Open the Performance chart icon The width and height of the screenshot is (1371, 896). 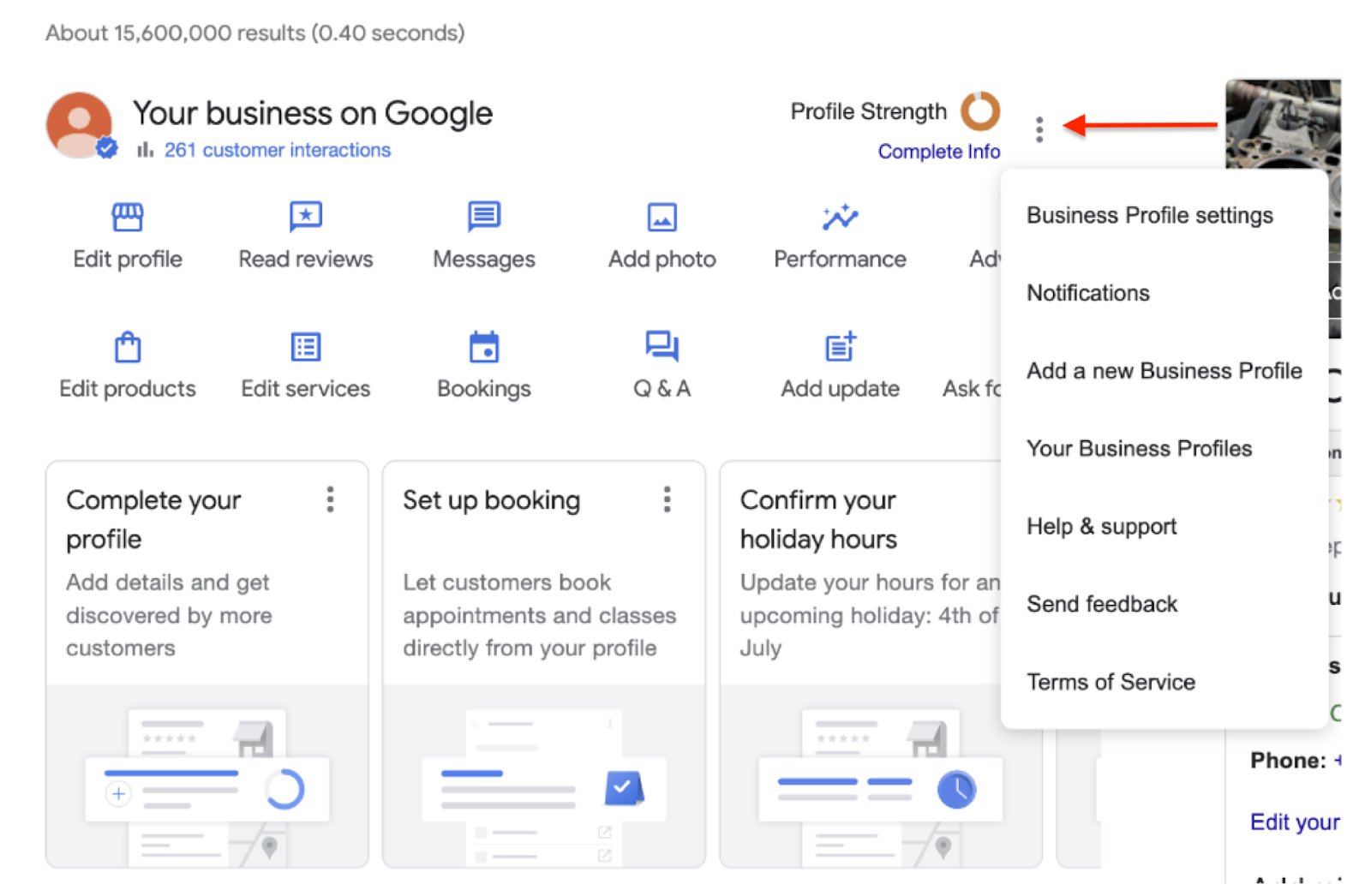839,217
